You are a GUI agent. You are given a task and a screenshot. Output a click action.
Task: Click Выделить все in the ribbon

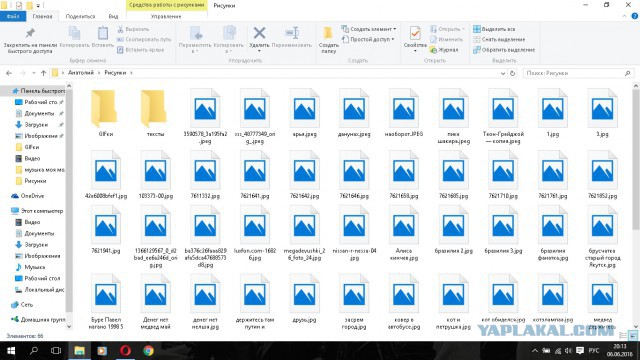pyautogui.click(x=494, y=29)
